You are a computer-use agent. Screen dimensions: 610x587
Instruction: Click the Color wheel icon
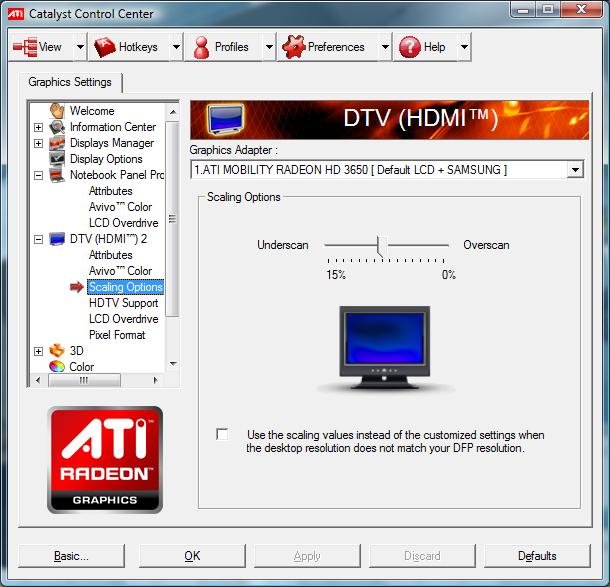point(57,366)
